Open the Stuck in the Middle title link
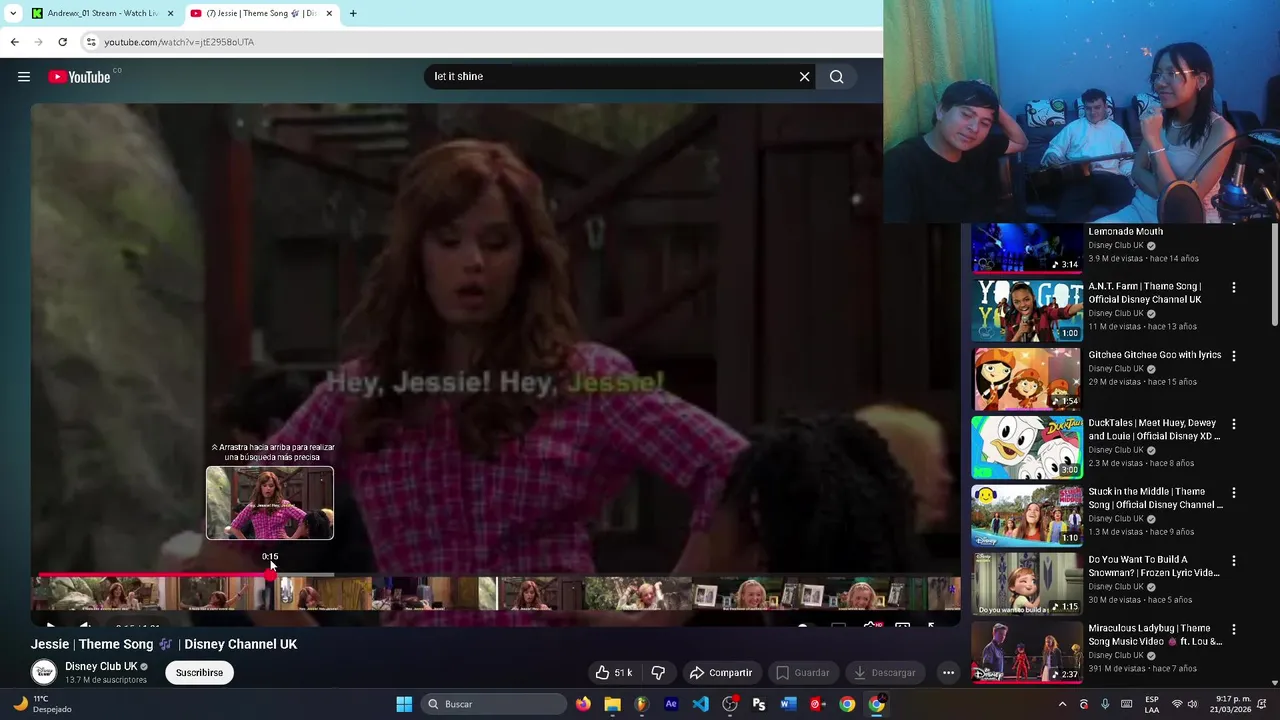 (1155, 498)
